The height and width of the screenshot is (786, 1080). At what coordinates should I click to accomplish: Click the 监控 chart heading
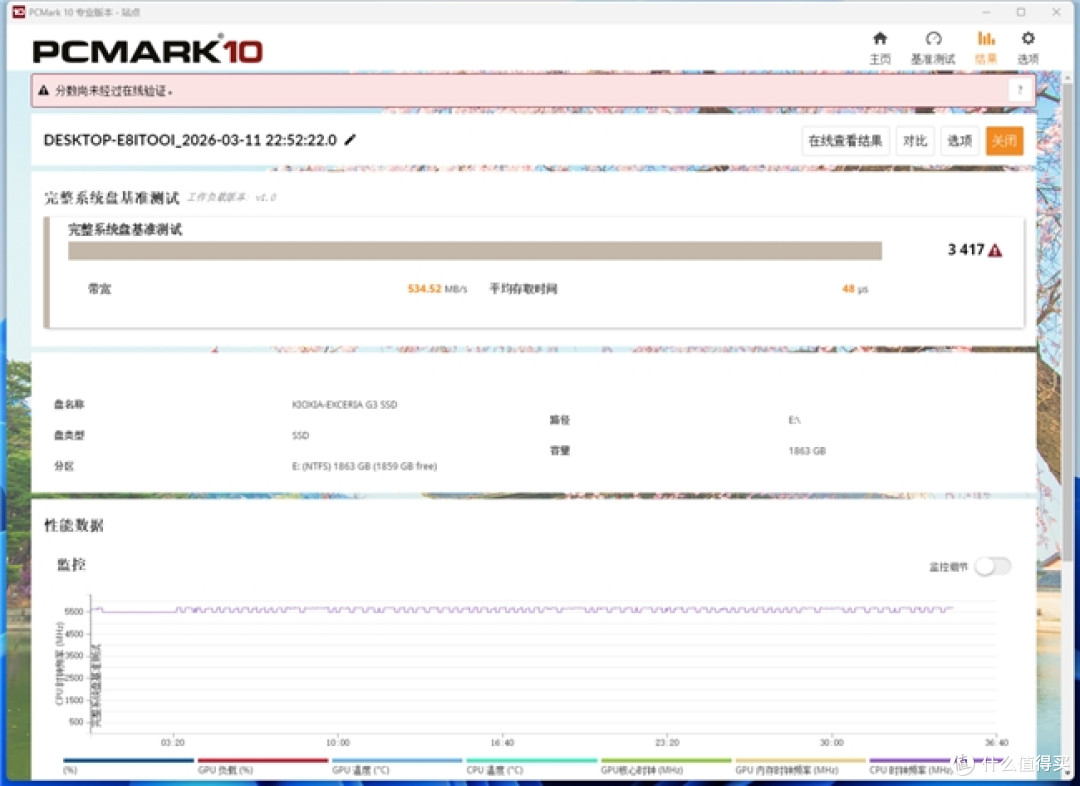coord(71,565)
